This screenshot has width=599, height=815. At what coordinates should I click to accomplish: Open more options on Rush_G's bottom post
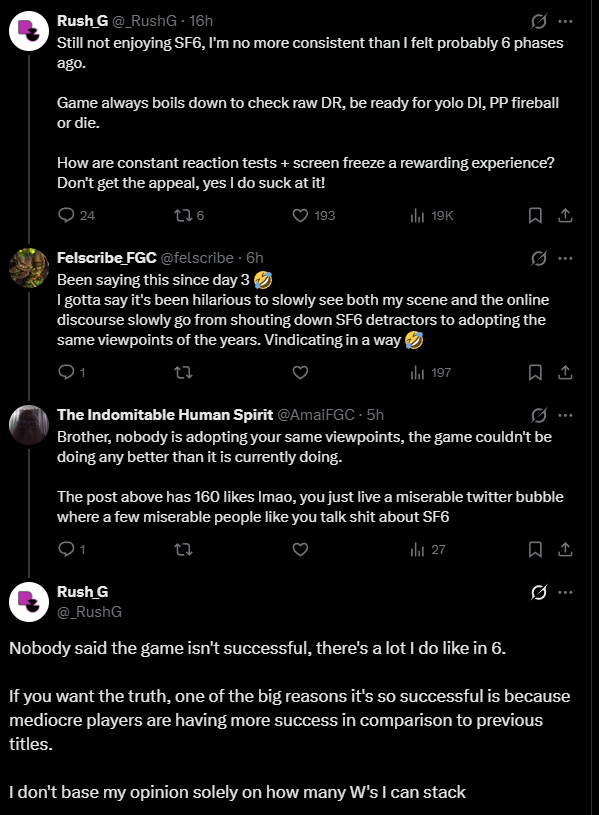click(x=565, y=592)
